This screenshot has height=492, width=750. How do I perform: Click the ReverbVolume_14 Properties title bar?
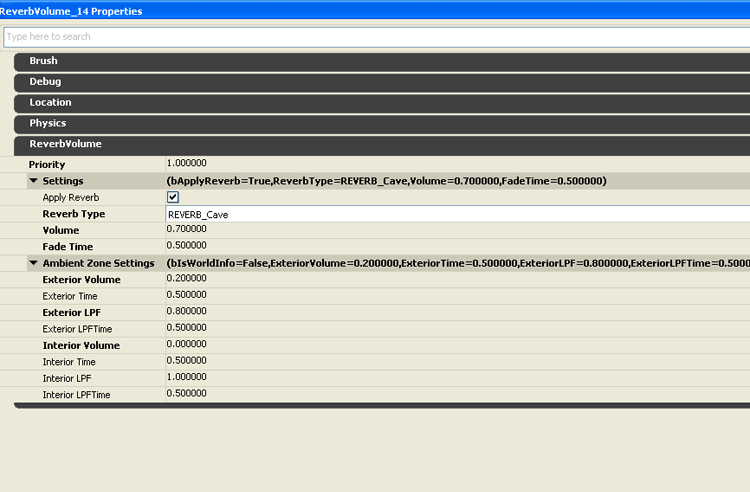(x=375, y=10)
